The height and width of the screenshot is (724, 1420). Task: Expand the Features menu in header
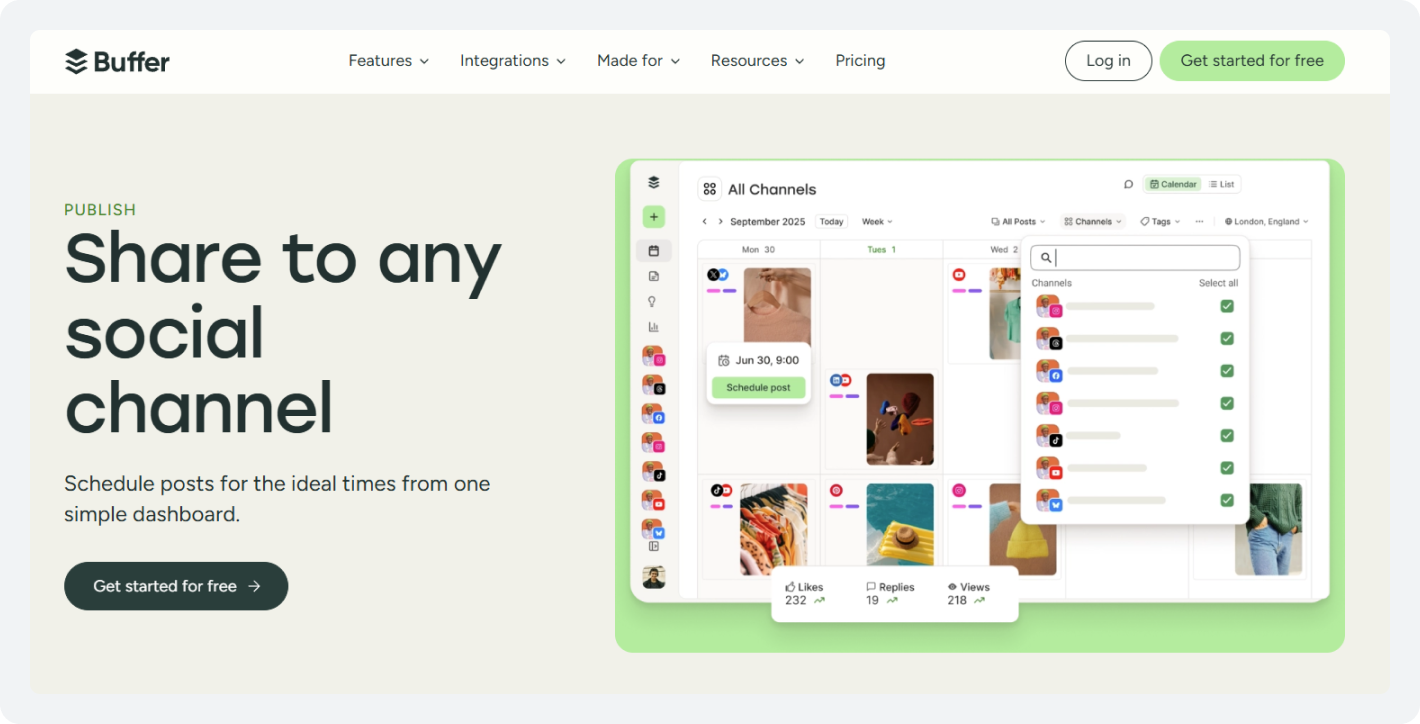389,61
